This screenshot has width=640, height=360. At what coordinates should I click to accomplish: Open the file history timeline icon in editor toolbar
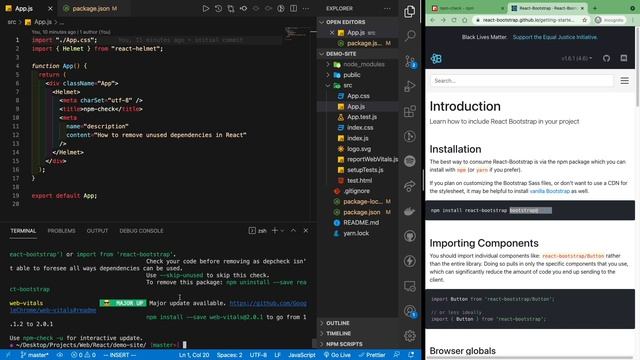(x=218, y=8)
